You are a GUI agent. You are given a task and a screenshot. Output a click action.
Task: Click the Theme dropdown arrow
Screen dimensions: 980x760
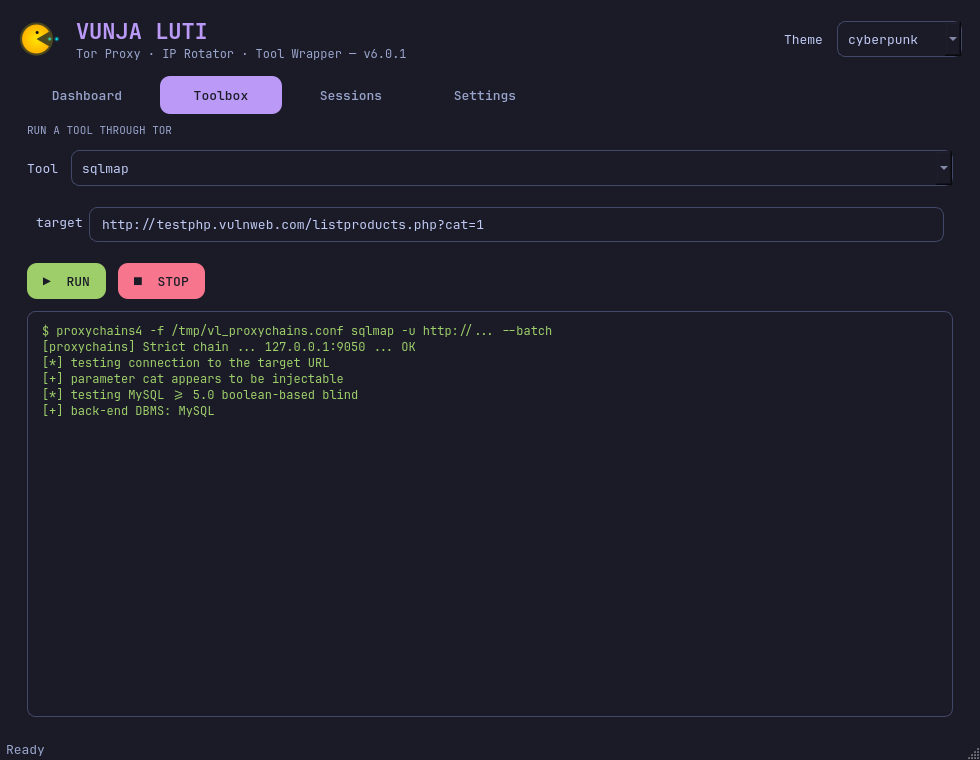(952, 39)
